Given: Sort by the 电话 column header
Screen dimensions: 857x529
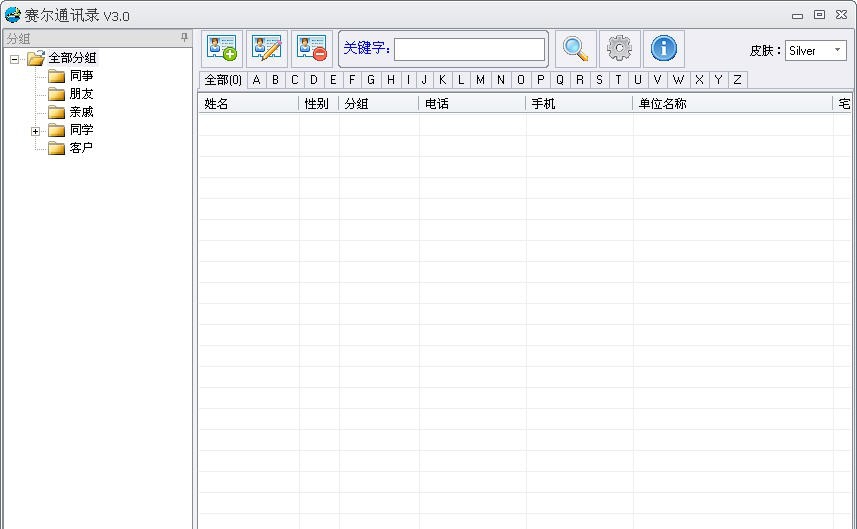Looking at the screenshot, I should pyautogui.click(x=472, y=103).
